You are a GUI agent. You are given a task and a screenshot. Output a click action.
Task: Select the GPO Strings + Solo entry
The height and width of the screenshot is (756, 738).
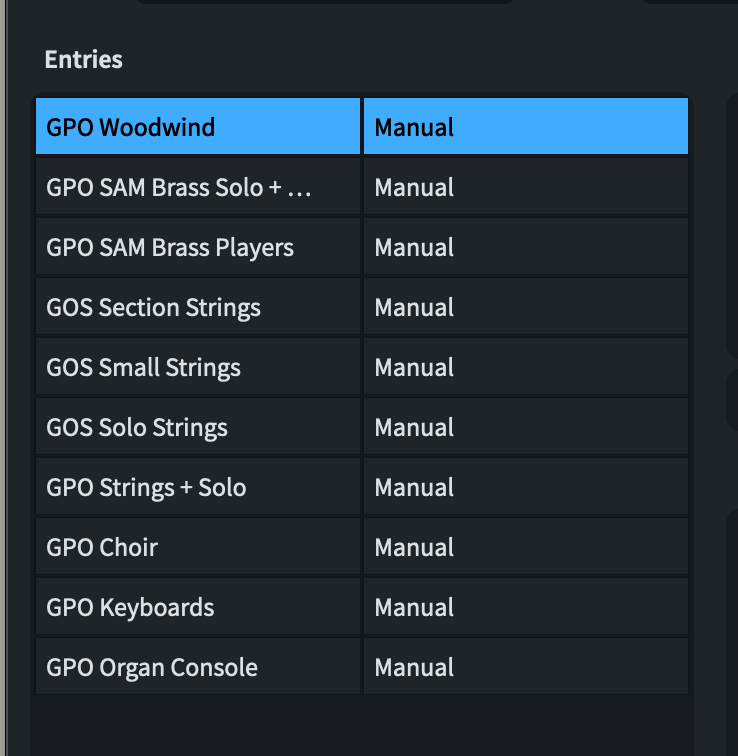197,487
